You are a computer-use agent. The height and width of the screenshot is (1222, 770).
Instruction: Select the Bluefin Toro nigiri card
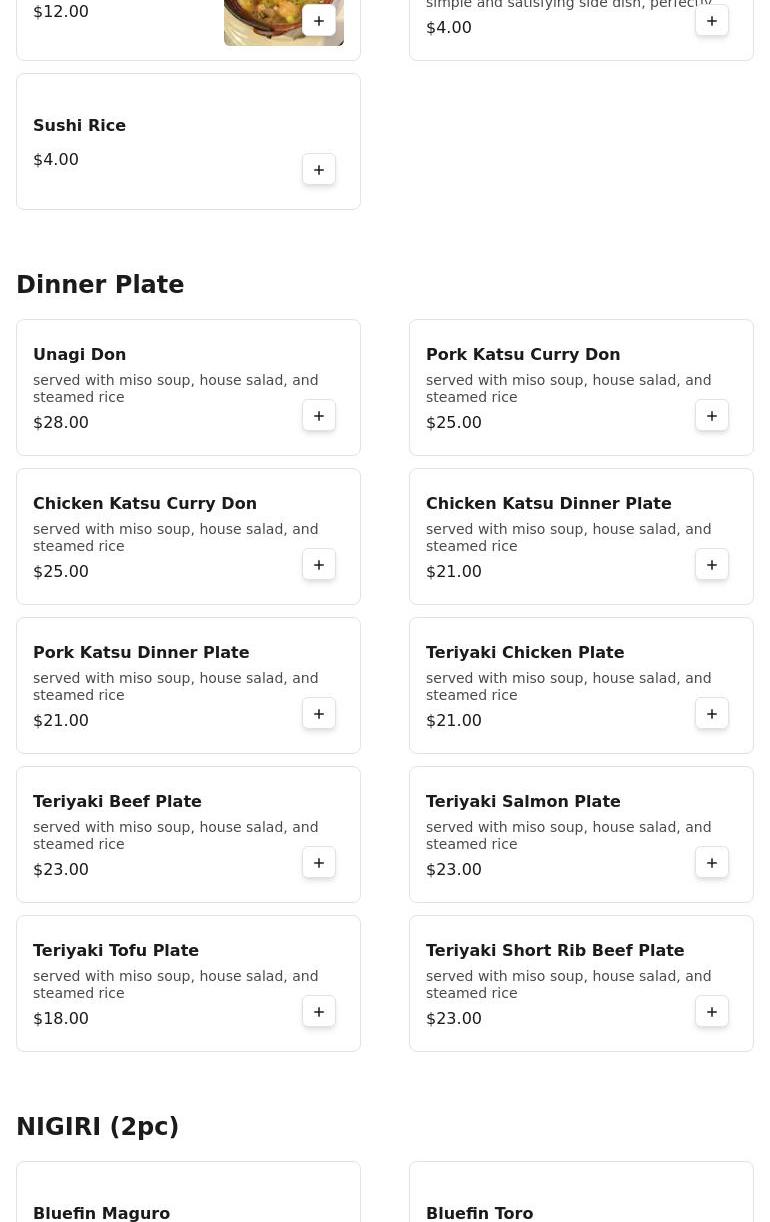point(581,1192)
